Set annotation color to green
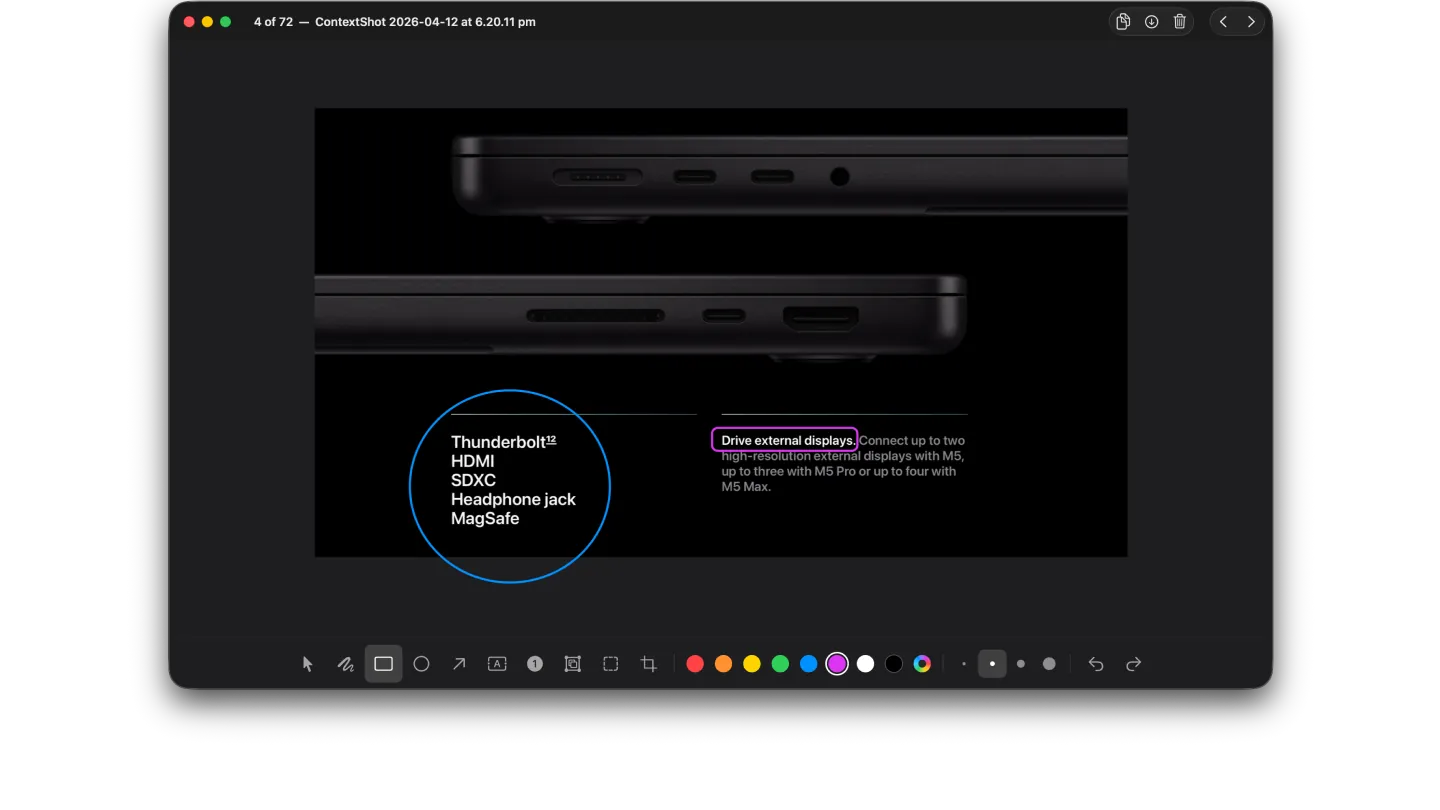 [x=780, y=664]
